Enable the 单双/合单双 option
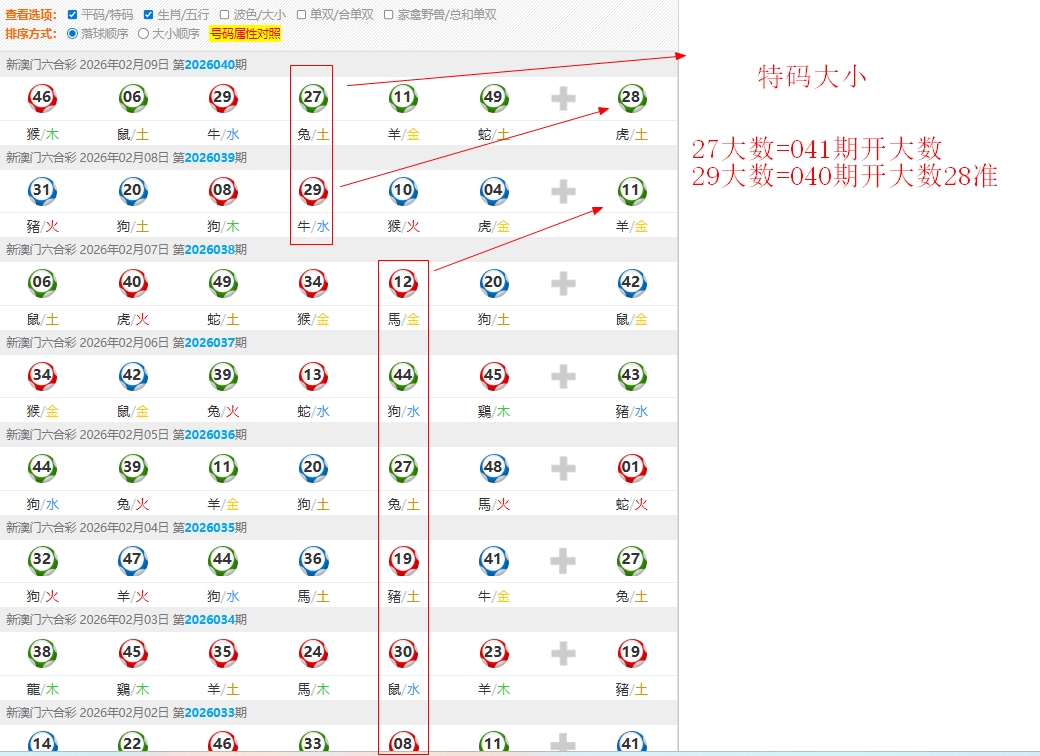The width and height of the screenshot is (1040, 756). (302, 15)
